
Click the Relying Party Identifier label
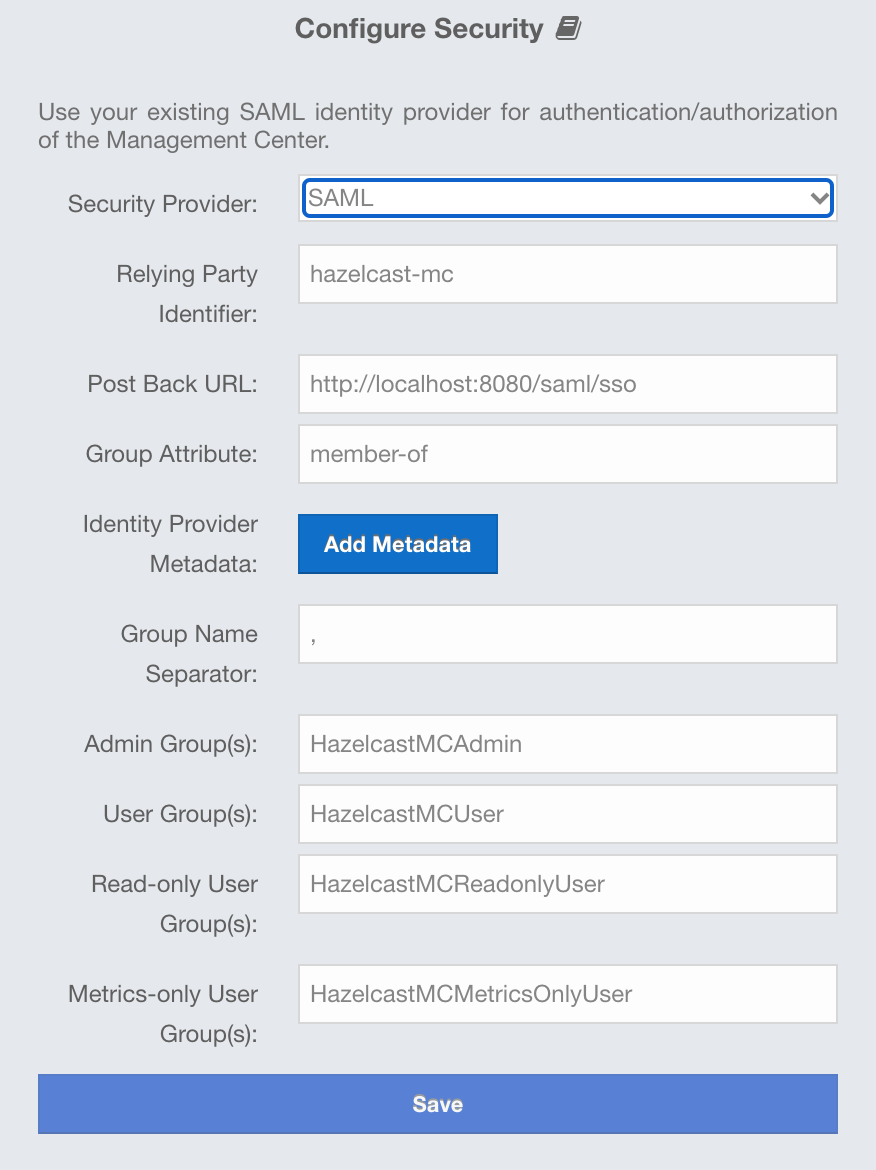187,294
